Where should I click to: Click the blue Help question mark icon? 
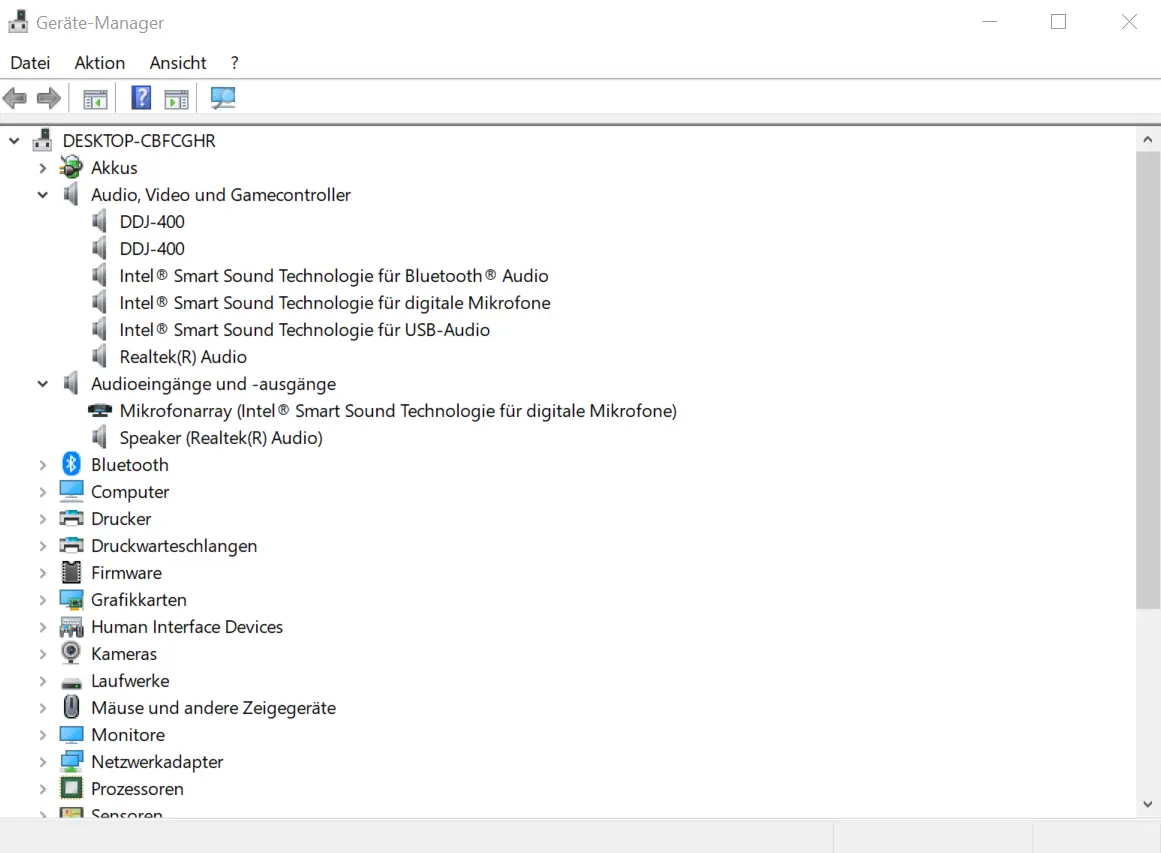[x=141, y=98]
